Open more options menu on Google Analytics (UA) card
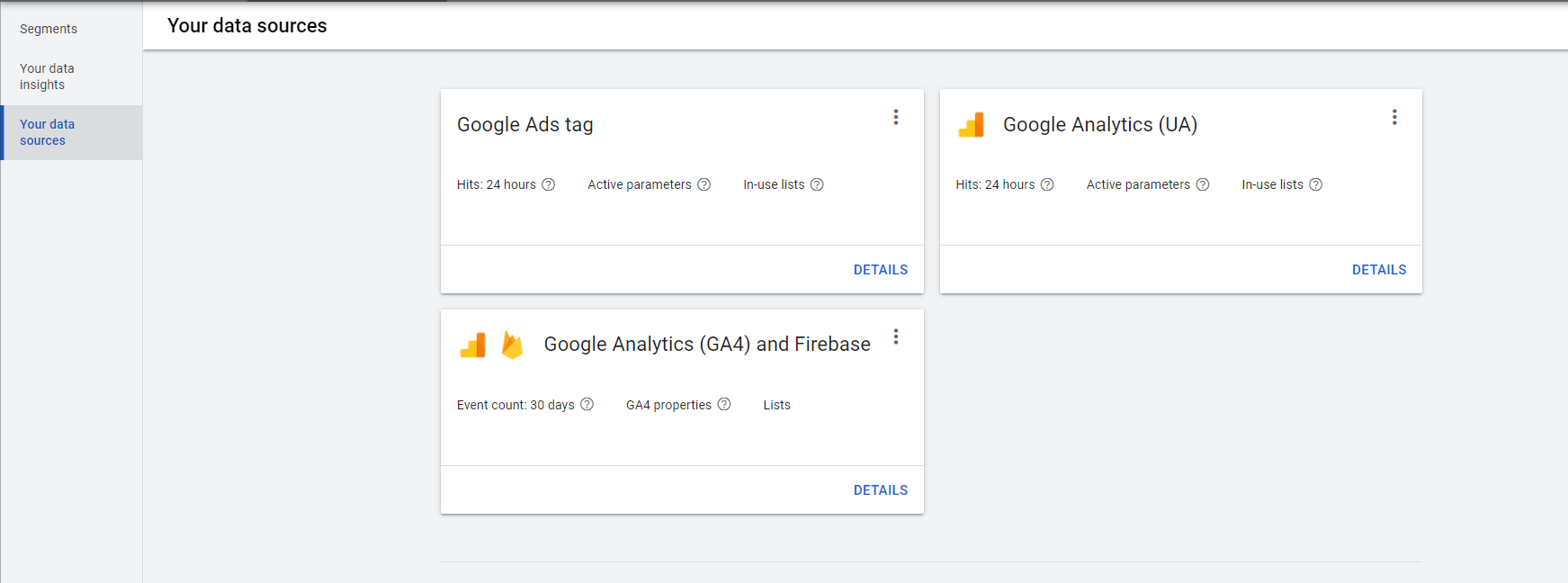This screenshot has width=1568, height=583. (x=1394, y=117)
